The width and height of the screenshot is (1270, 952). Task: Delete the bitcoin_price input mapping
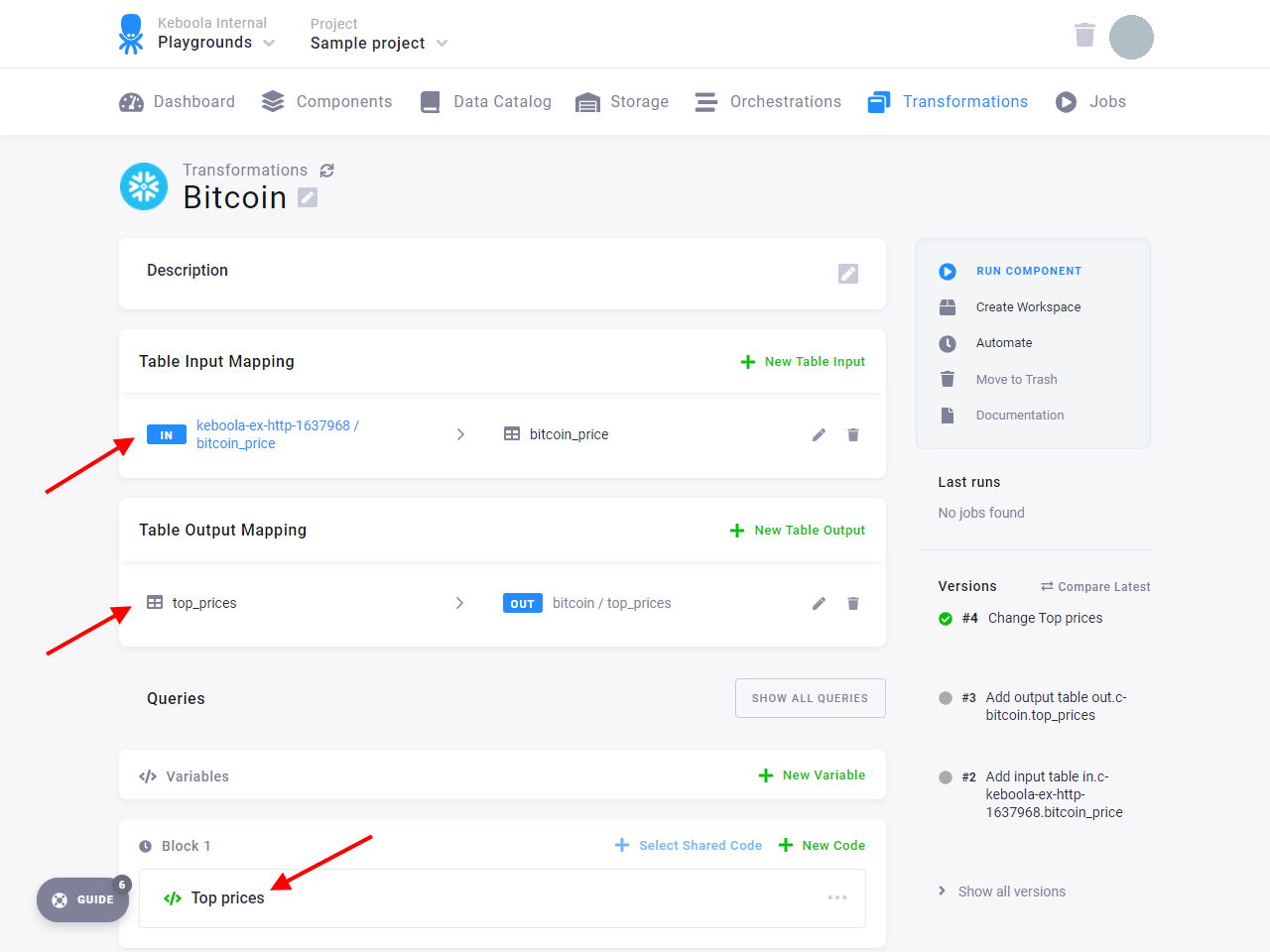(853, 434)
